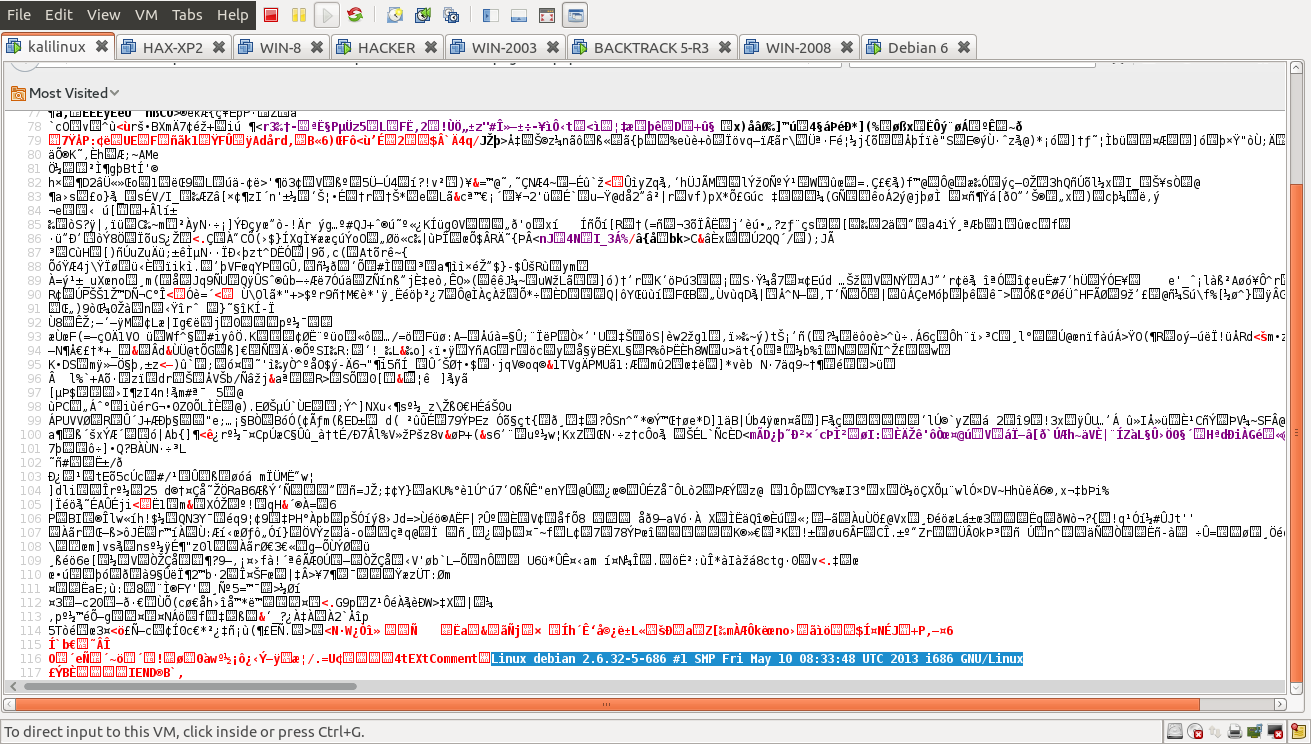Viewport: 1311px width, 744px height.
Task: Toggle the thumbnail bar icon
Action: click(519, 15)
